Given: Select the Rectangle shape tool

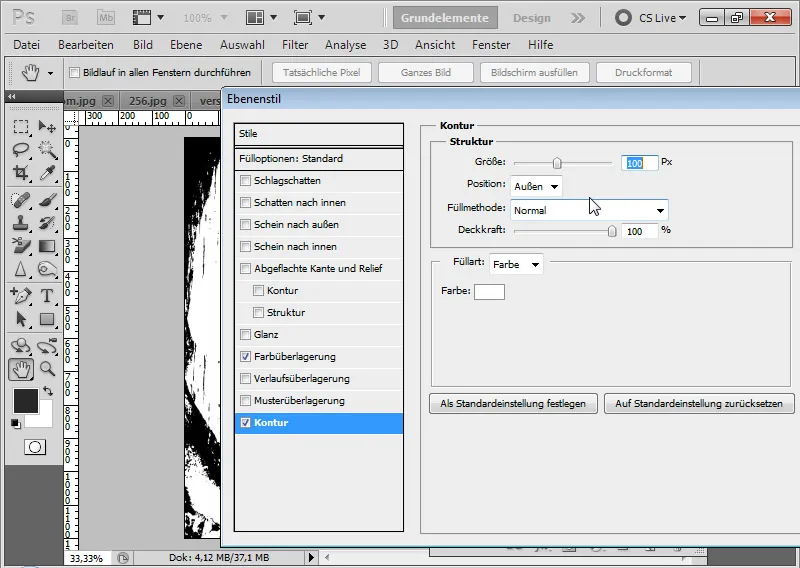Looking at the screenshot, I should [47, 319].
